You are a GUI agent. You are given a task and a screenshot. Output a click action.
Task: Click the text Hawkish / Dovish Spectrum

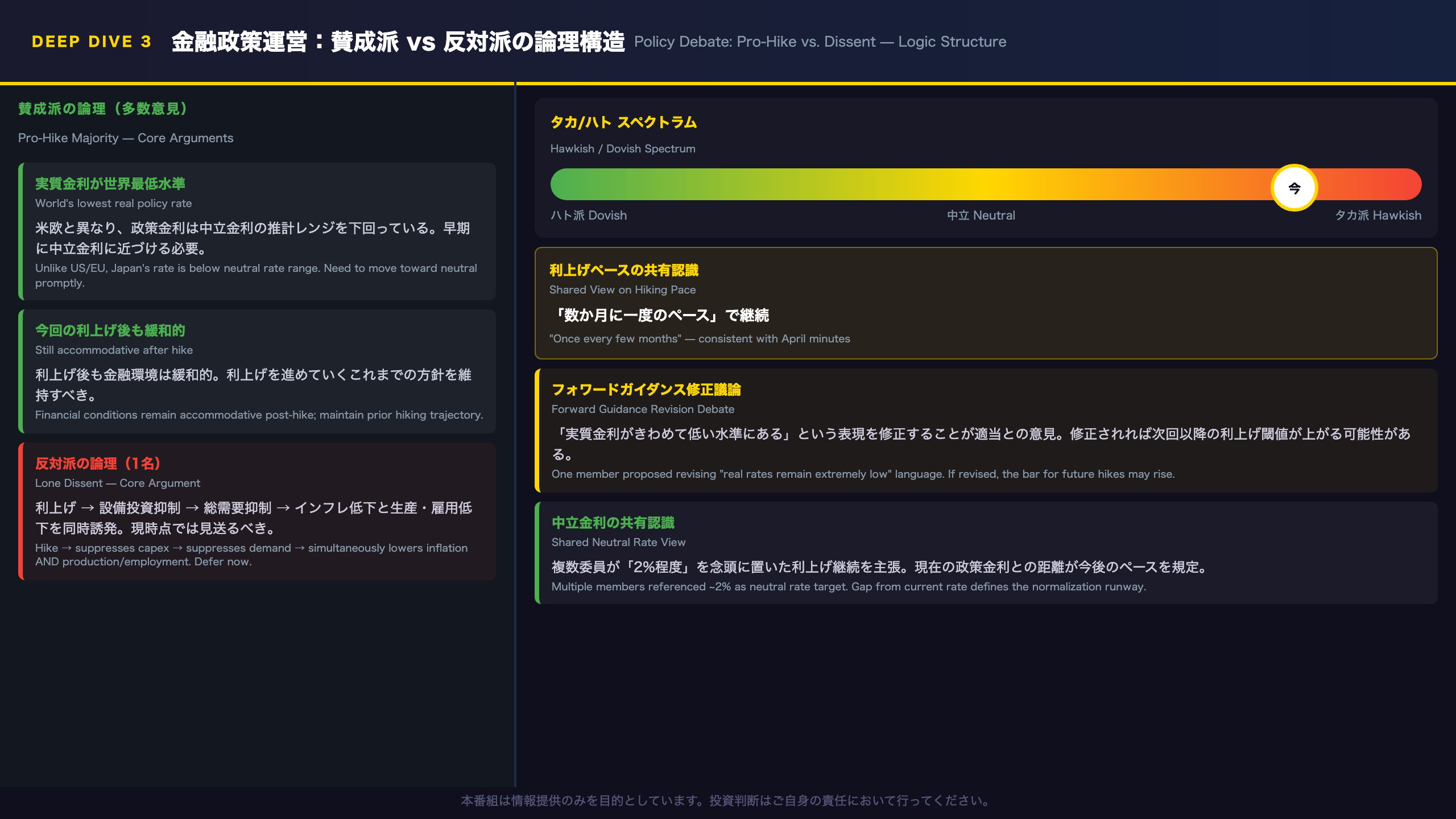click(x=623, y=149)
